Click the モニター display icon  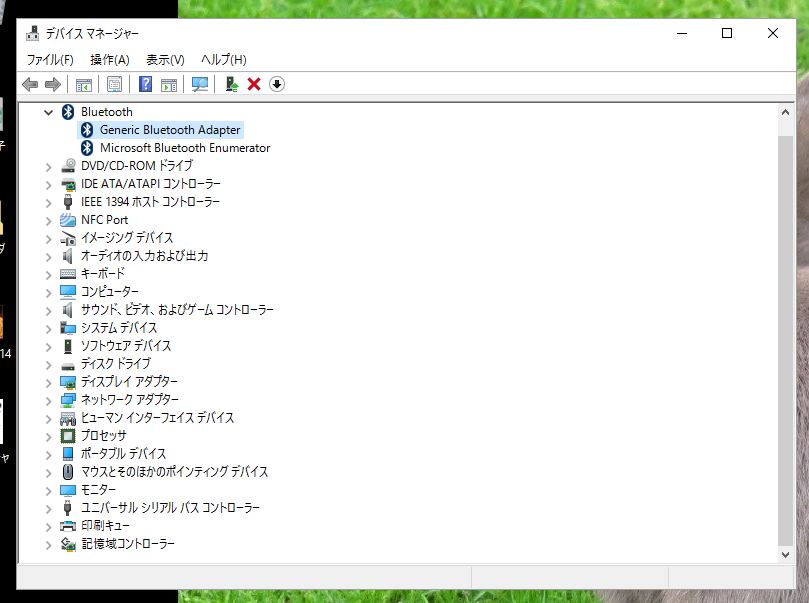click(68, 490)
